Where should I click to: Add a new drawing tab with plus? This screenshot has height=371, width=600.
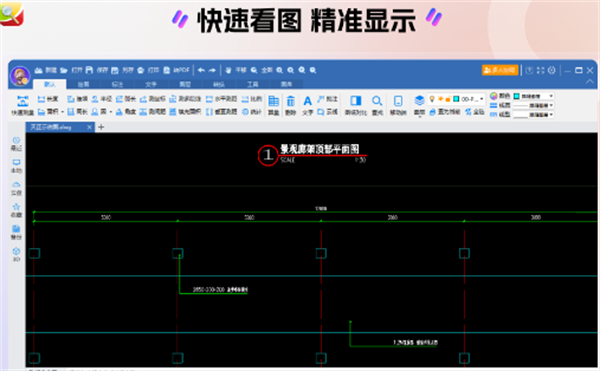(x=101, y=127)
